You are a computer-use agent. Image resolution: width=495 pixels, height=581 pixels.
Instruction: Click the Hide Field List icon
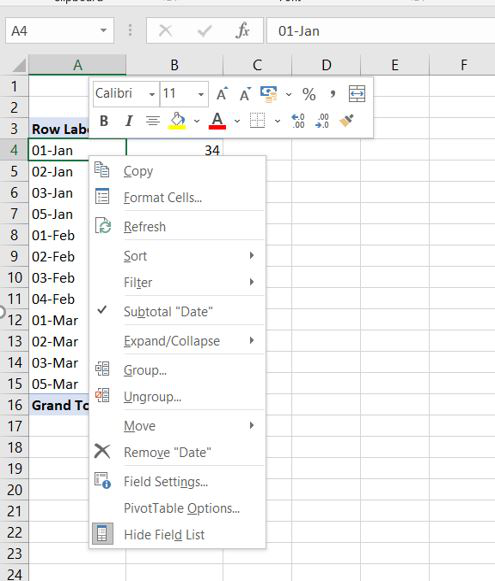coord(102,534)
